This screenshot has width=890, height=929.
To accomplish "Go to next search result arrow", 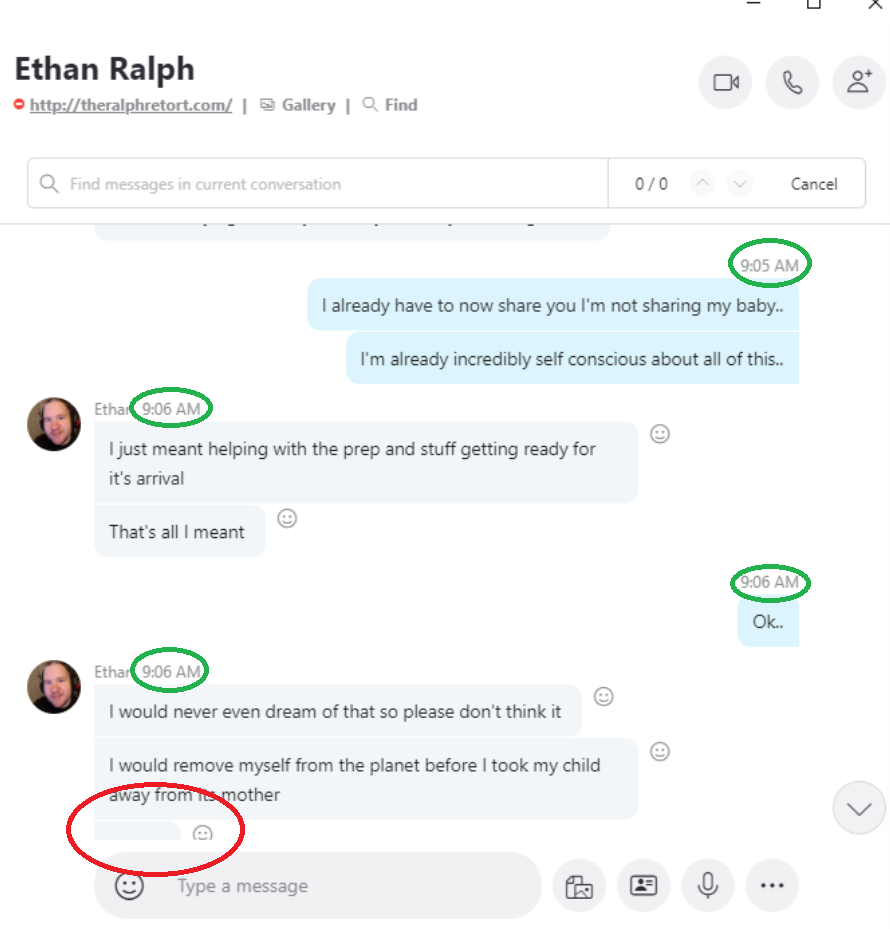I will pyautogui.click(x=740, y=184).
